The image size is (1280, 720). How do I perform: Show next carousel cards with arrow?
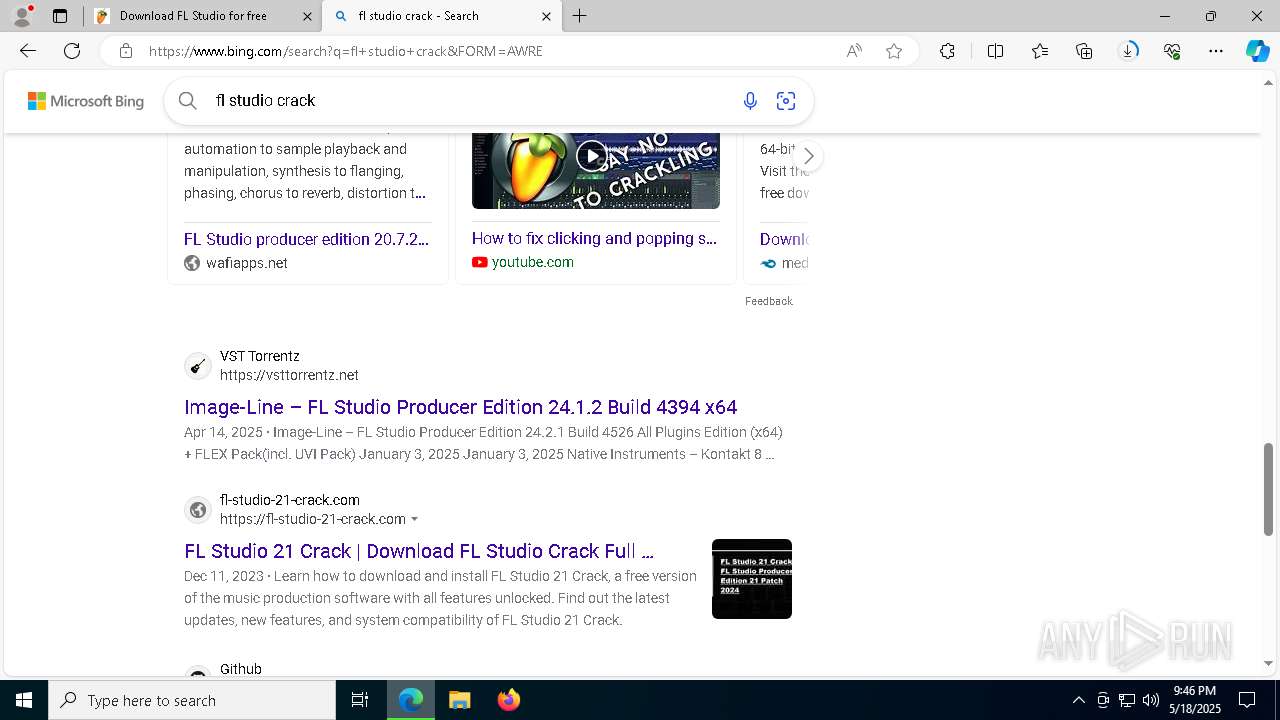pyautogui.click(x=808, y=156)
